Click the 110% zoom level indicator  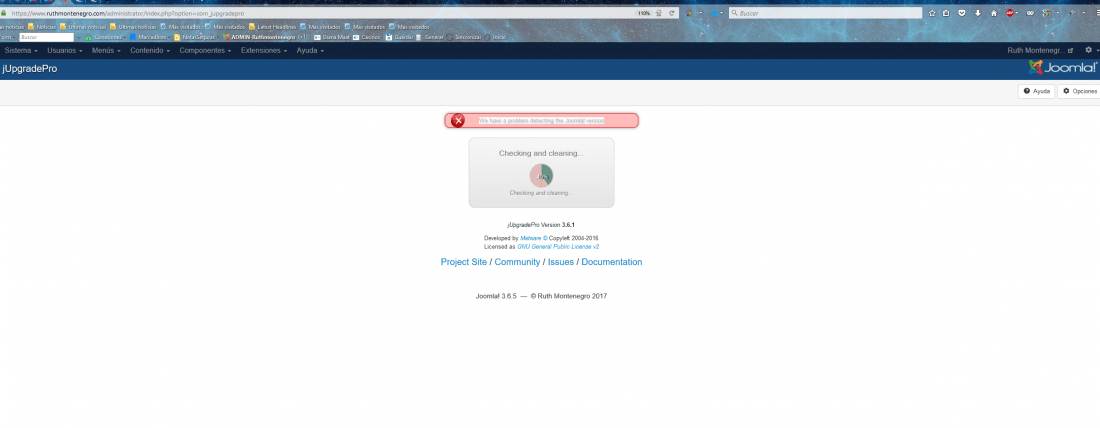click(x=643, y=13)
